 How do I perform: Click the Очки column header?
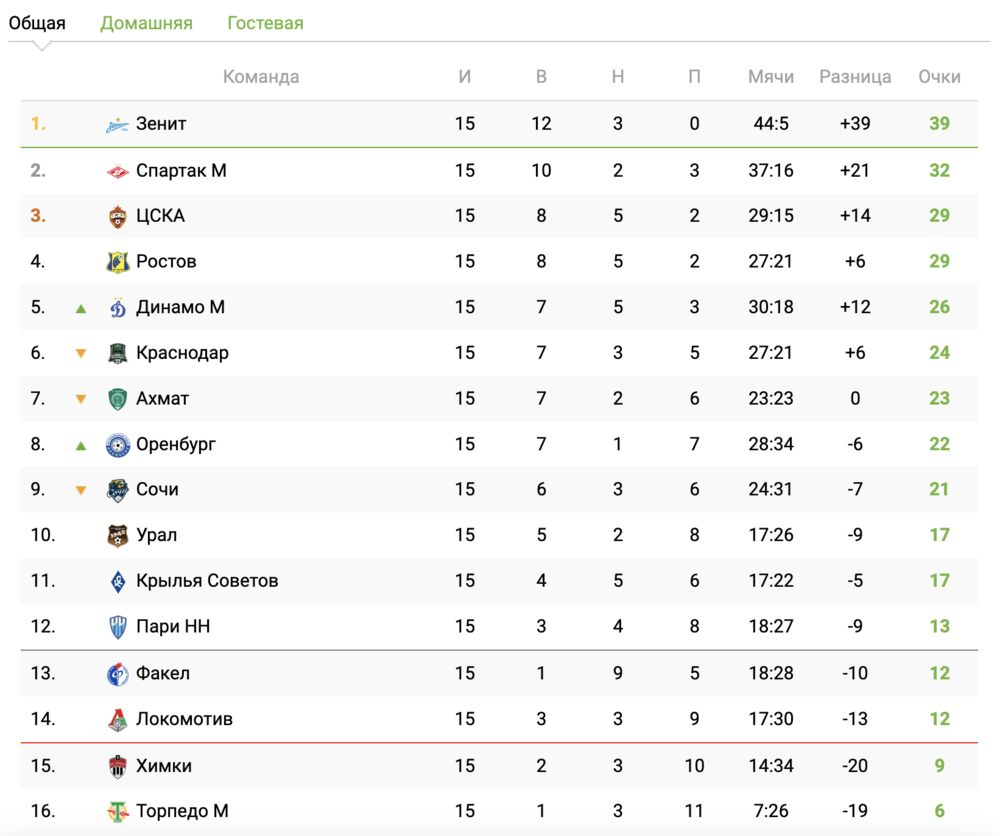(939, 77)
